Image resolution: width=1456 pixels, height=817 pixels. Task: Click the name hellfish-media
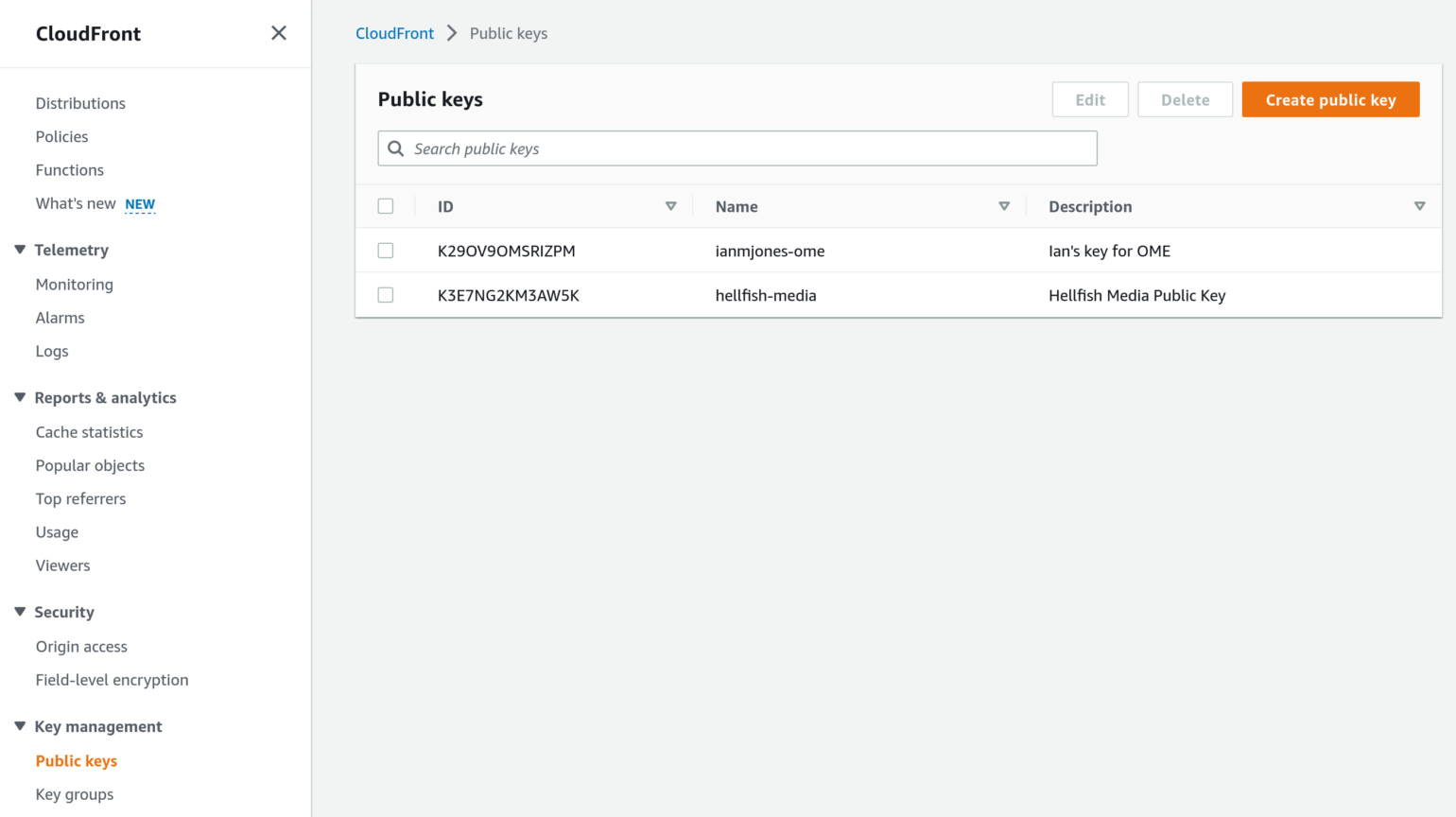click(x=766, y=295)
